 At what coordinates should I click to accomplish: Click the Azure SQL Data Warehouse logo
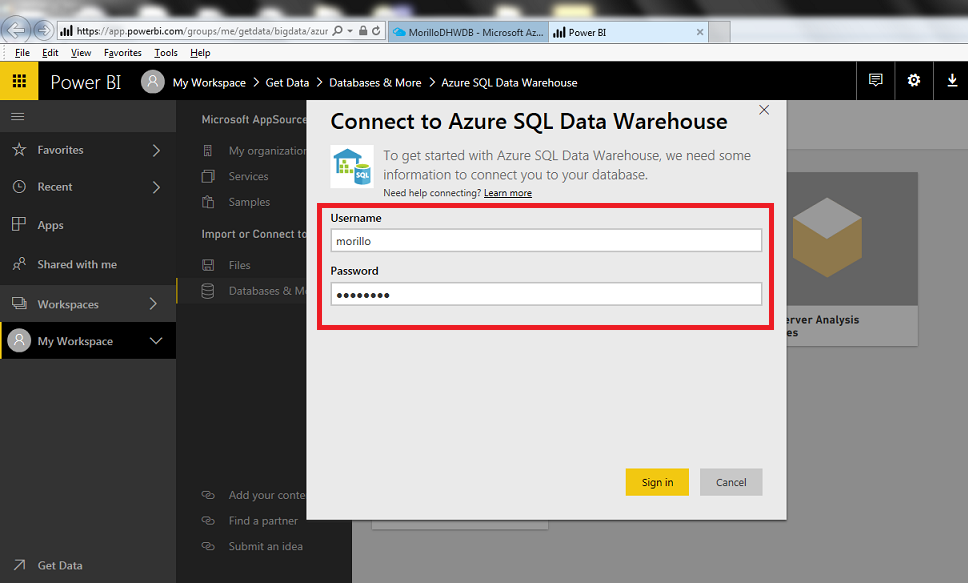pos(352,166)
